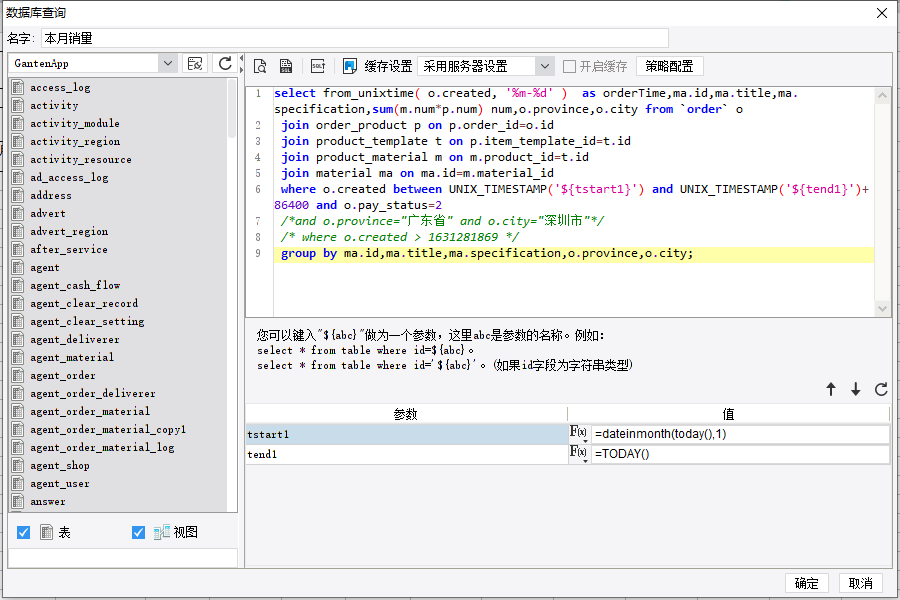
Task: Click the boxed SQL icon in the toolbar
Action: pos(318,66)
